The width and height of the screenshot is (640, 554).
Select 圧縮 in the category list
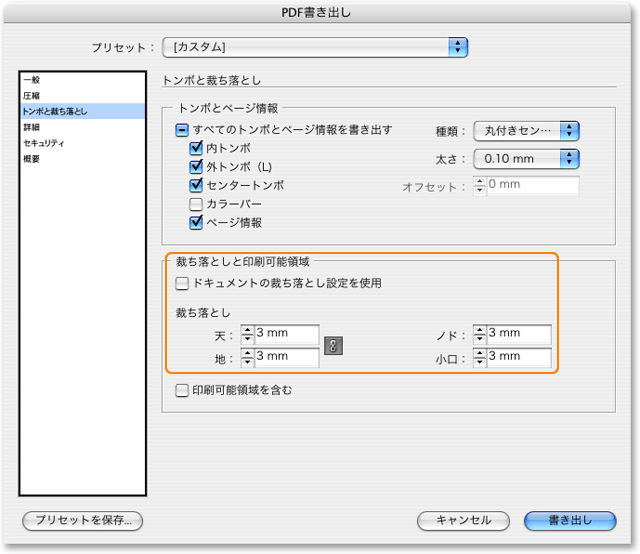(x=33, y=96)
